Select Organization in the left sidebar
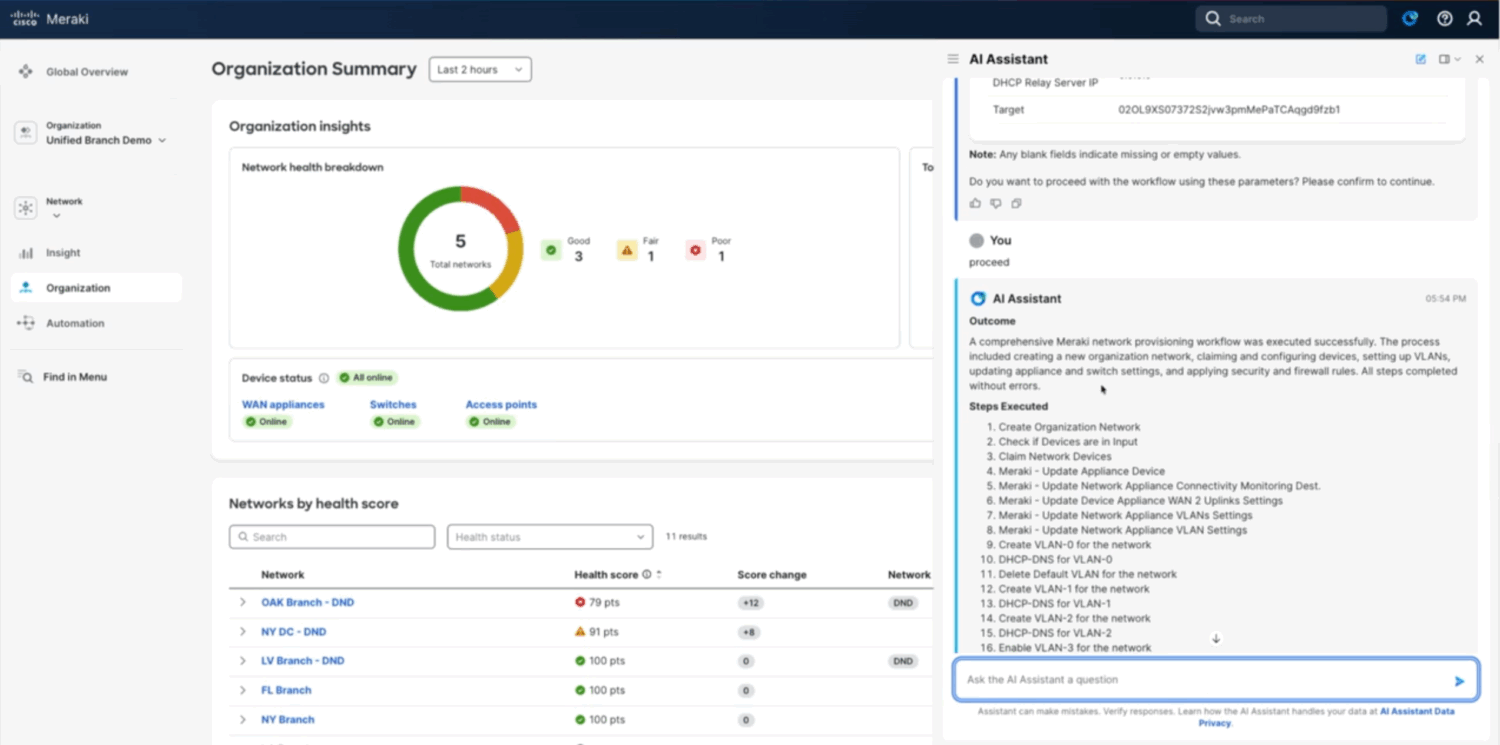Viewport: 1500px width, 745px height. (77, 287)
